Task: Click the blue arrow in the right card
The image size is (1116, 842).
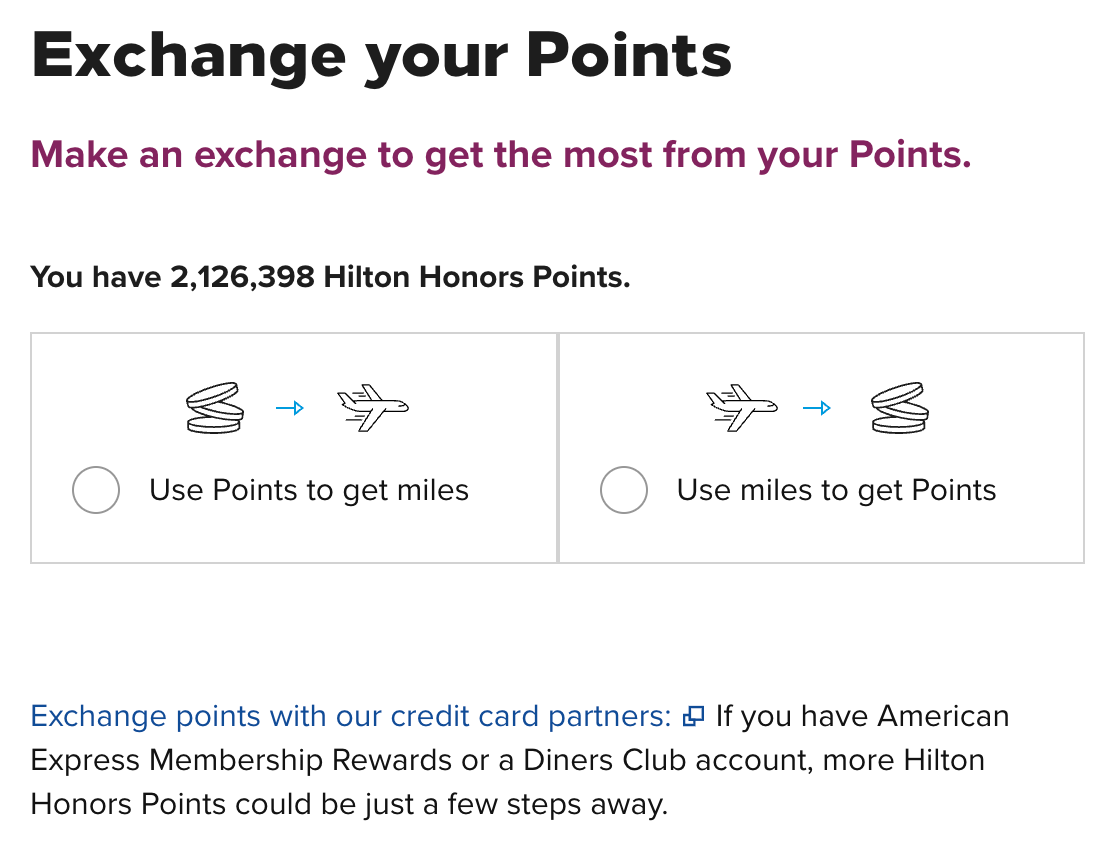Action: tap(819, 408)
